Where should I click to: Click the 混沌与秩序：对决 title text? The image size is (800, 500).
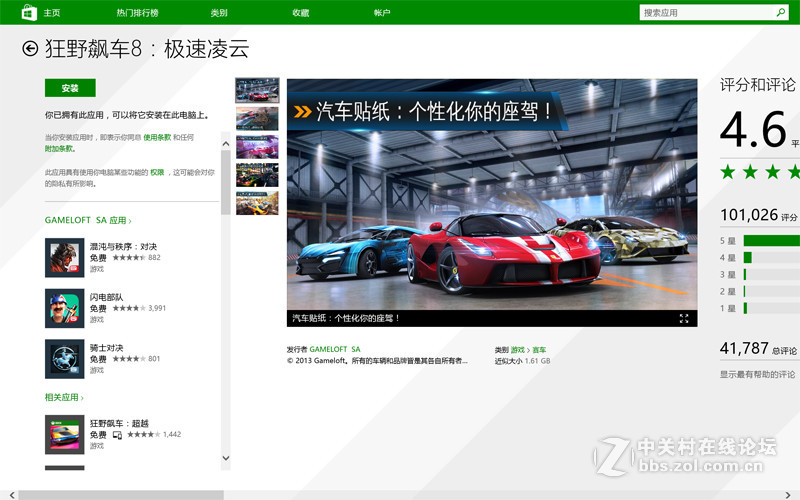[123, 246]
